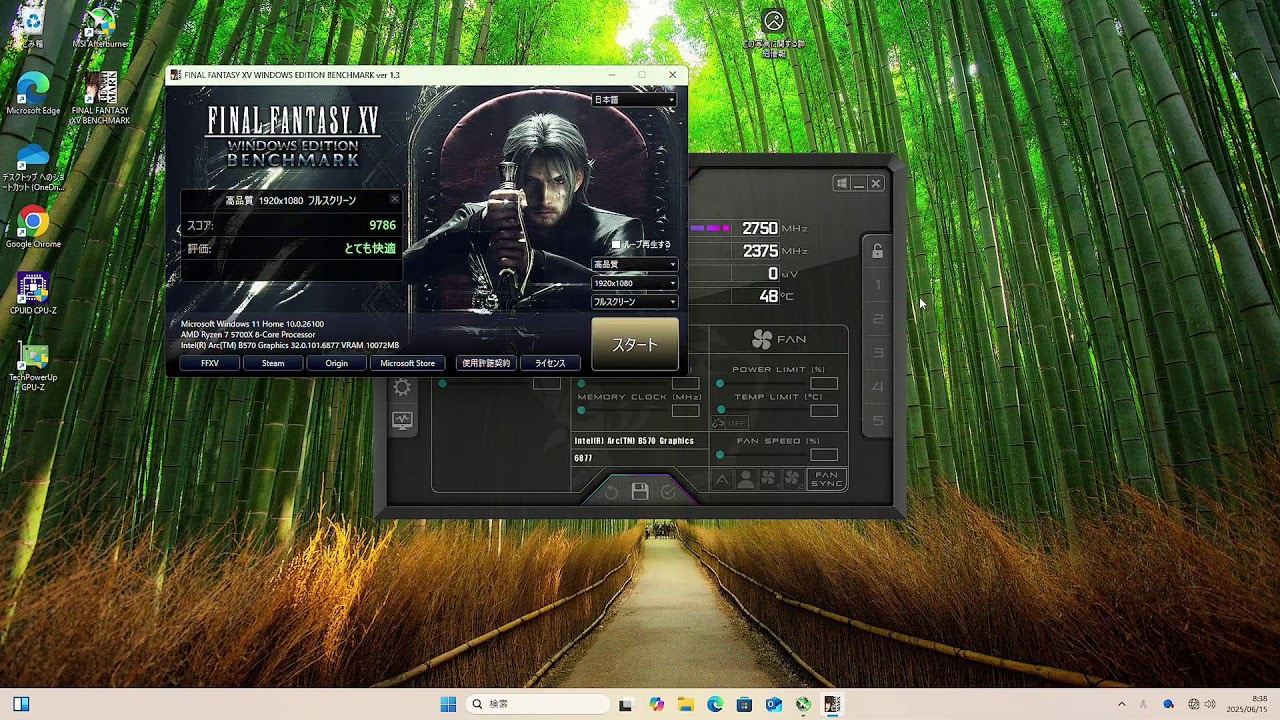Click the Microsoft Store button in benchmark

pyautogui.click(x=408, y=363)
